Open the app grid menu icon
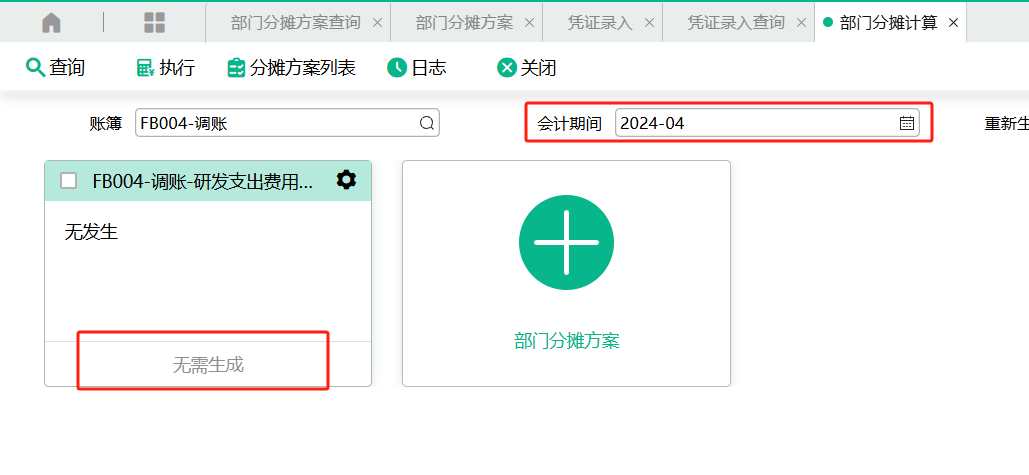Screen dimensions: 1029x475 (154, 23)
